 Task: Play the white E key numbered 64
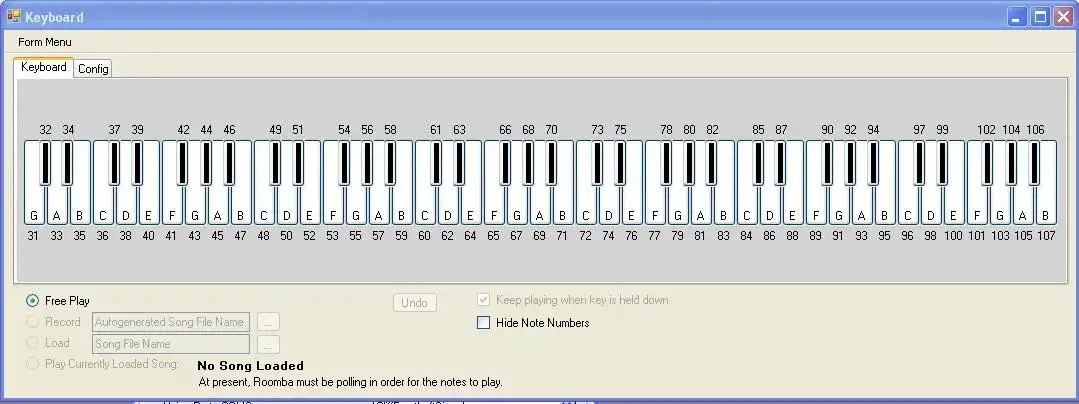tap(471, 206)
